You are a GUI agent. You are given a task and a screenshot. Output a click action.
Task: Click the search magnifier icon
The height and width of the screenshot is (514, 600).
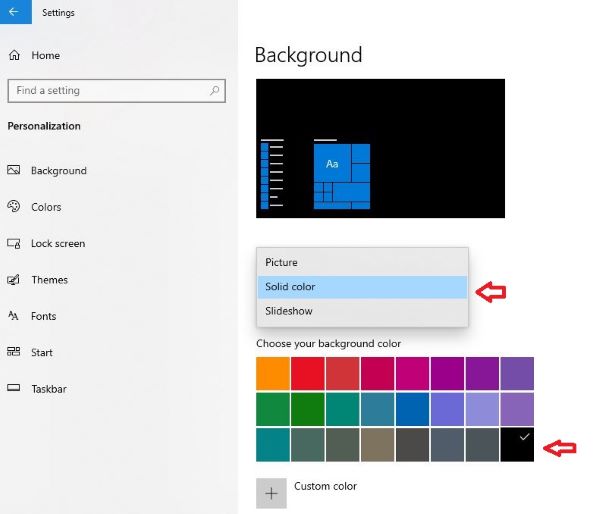[x=215, y=90]
